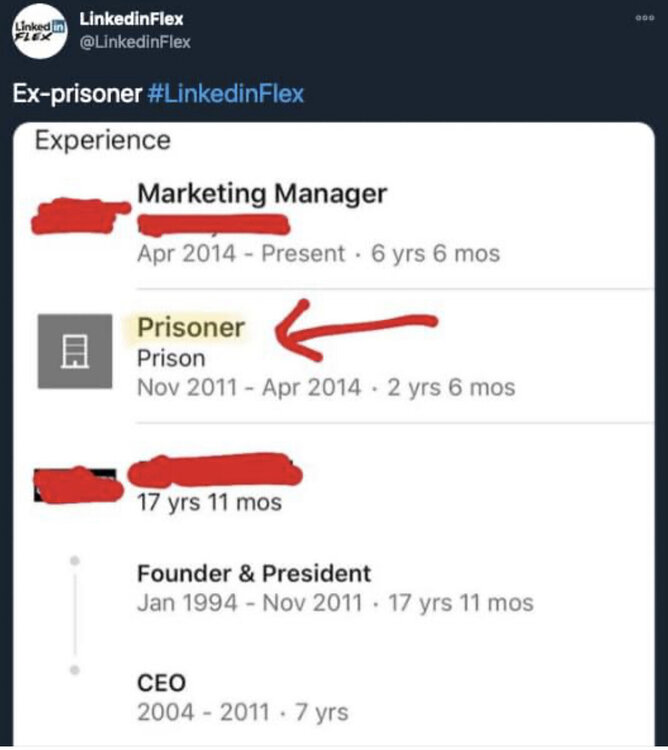
Task: Click the top timeline dot beside Founder & President
Action: coord(75,561)
